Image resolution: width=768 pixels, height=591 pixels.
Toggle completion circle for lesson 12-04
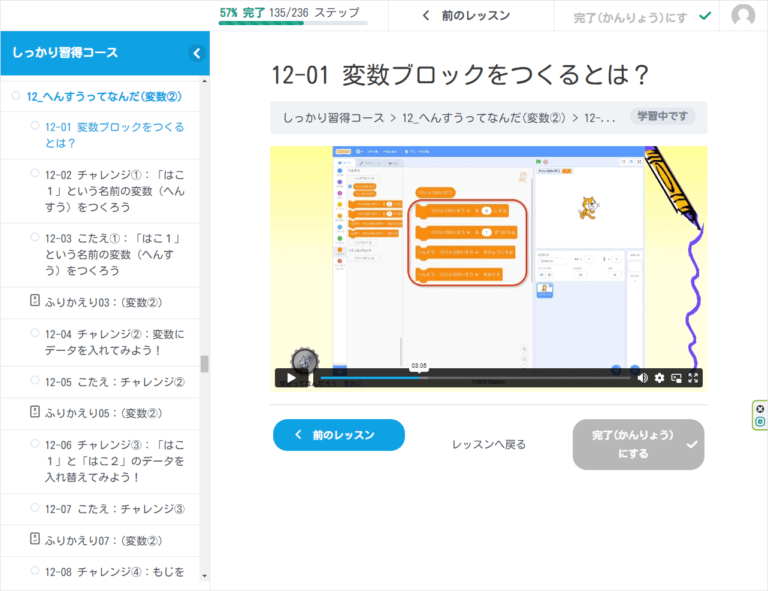coord(35,334)
